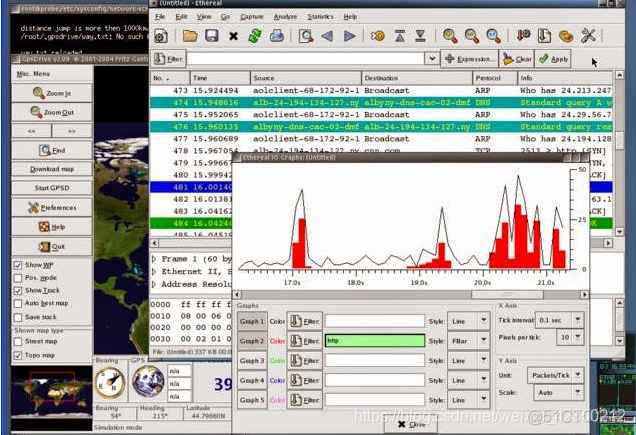This screenshot has width=636, height=435.
Task: Save capture with floppy disk icon
Action: coord(212,36)
